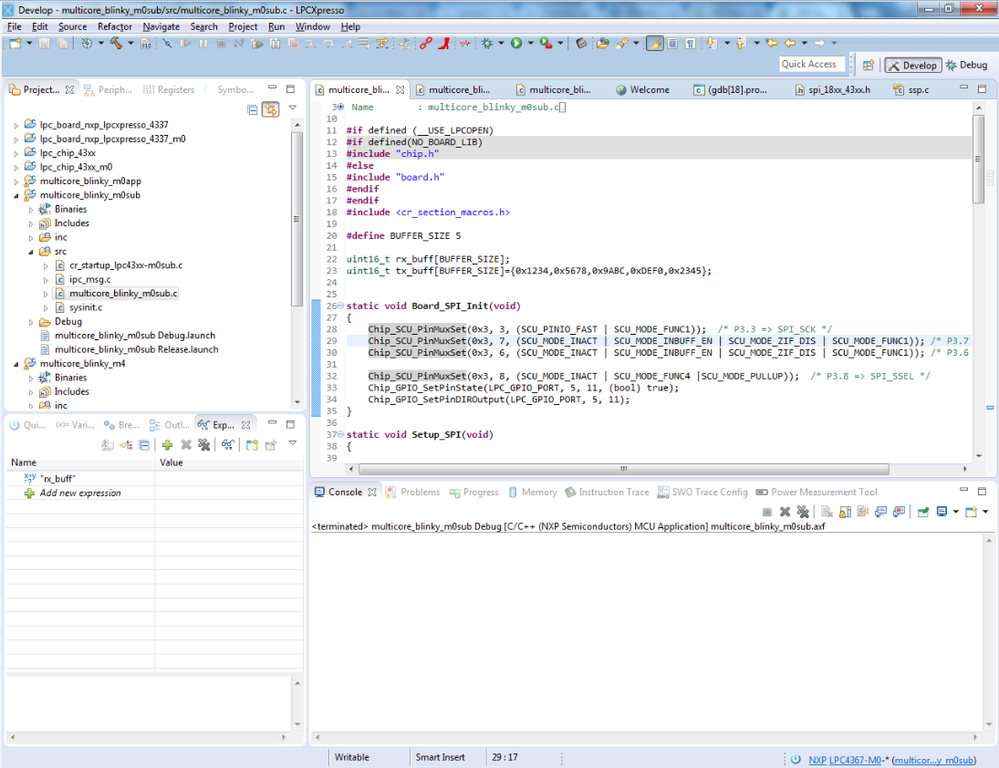Image resolution: width=999 pixels, height=768 pixels.
Task: Click NXP LPC4367-M0 status link
Action: point(845,760)
